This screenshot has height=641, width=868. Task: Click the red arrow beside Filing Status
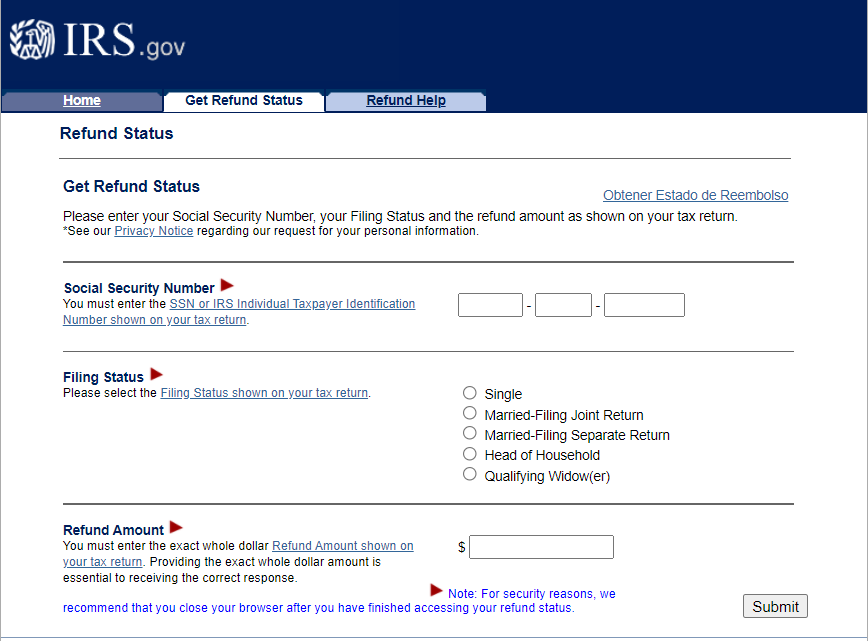point(157,374)
